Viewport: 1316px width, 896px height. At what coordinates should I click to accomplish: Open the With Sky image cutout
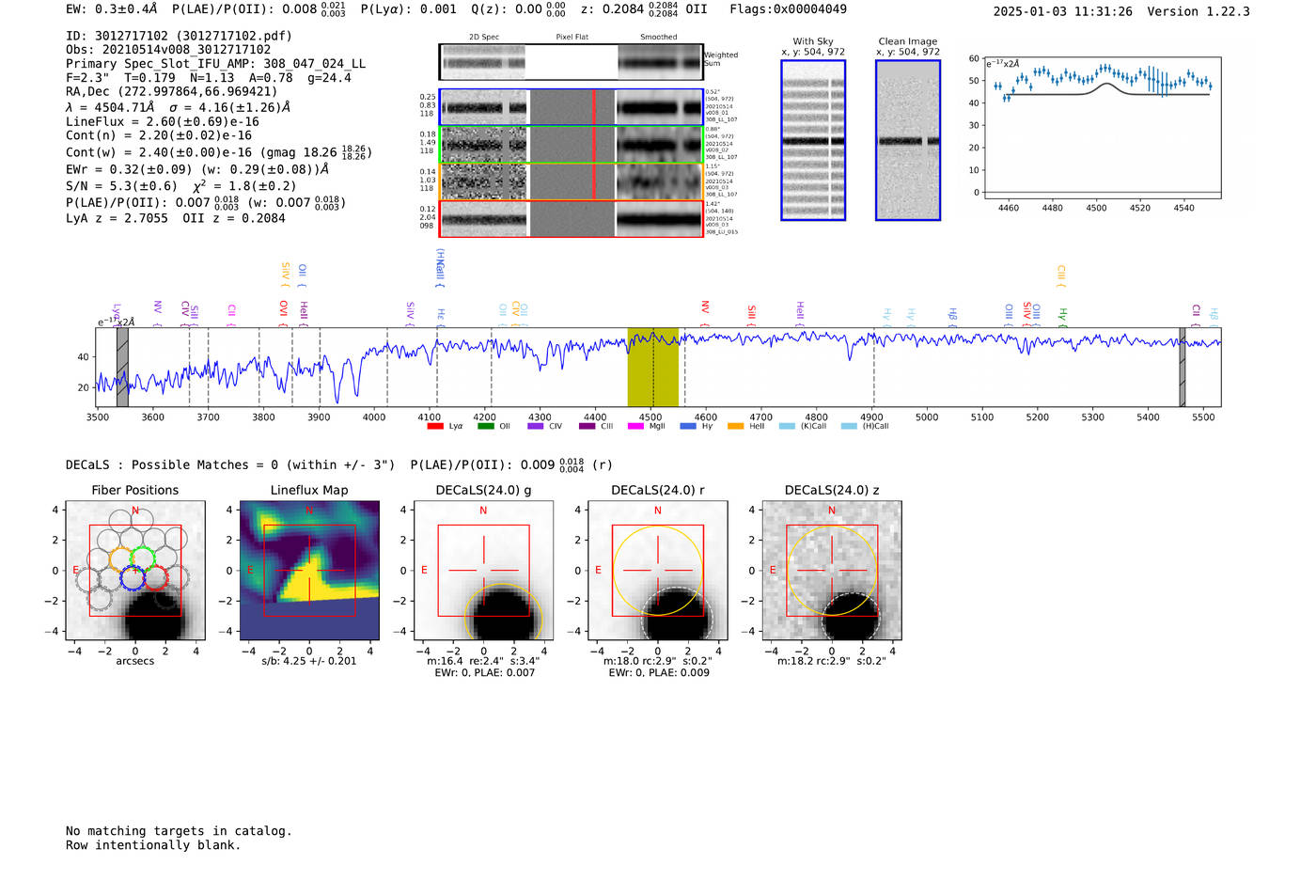pyautogui.click(x=813, y=140)
